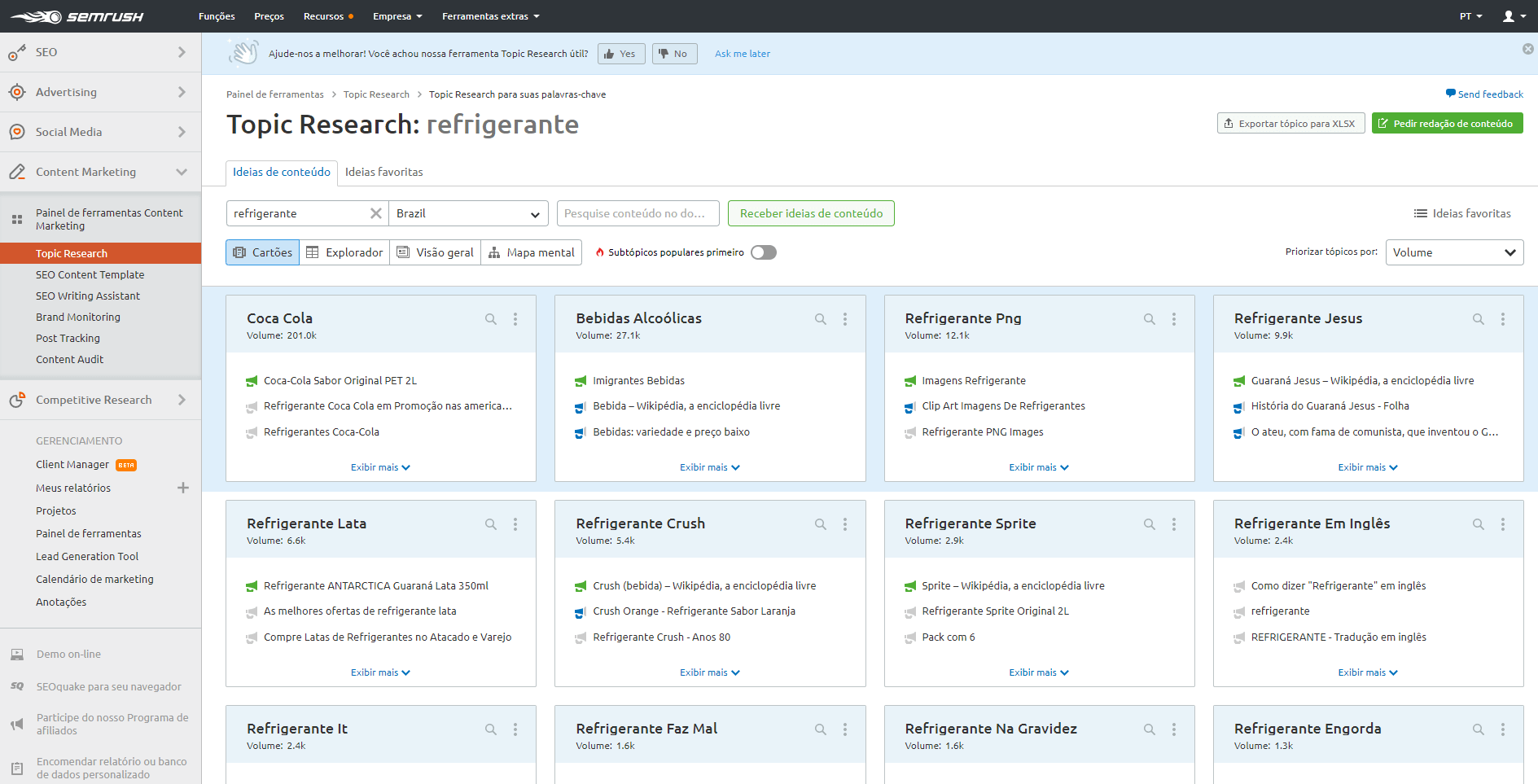Add a report with Meus relatórios plus icon
Image resolution: width=1538 pixels, height=784 pixels.
point(183,488)
